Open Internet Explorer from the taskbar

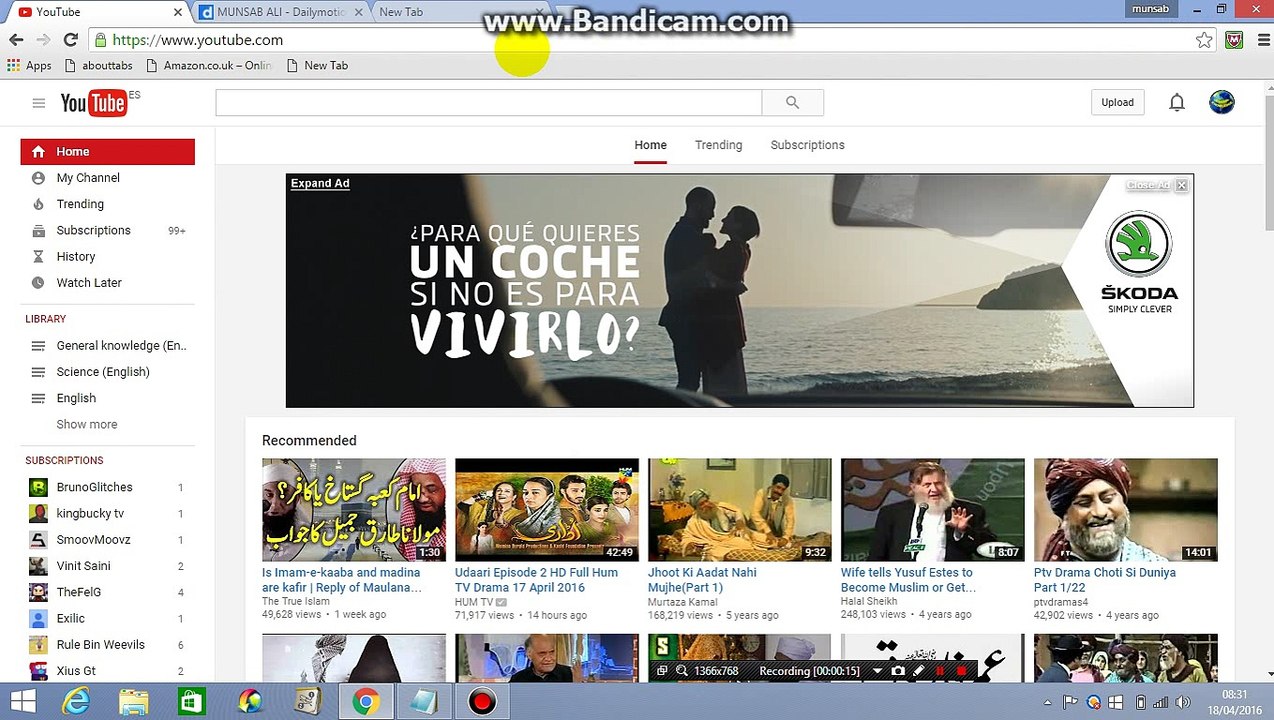[76, 702]
